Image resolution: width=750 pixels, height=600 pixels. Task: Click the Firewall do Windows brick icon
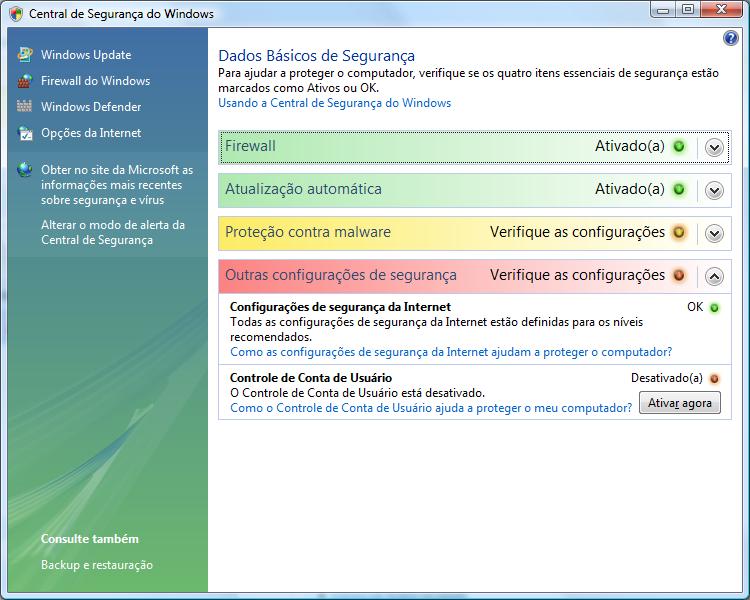pyautogui.click(x=25, y=81)
